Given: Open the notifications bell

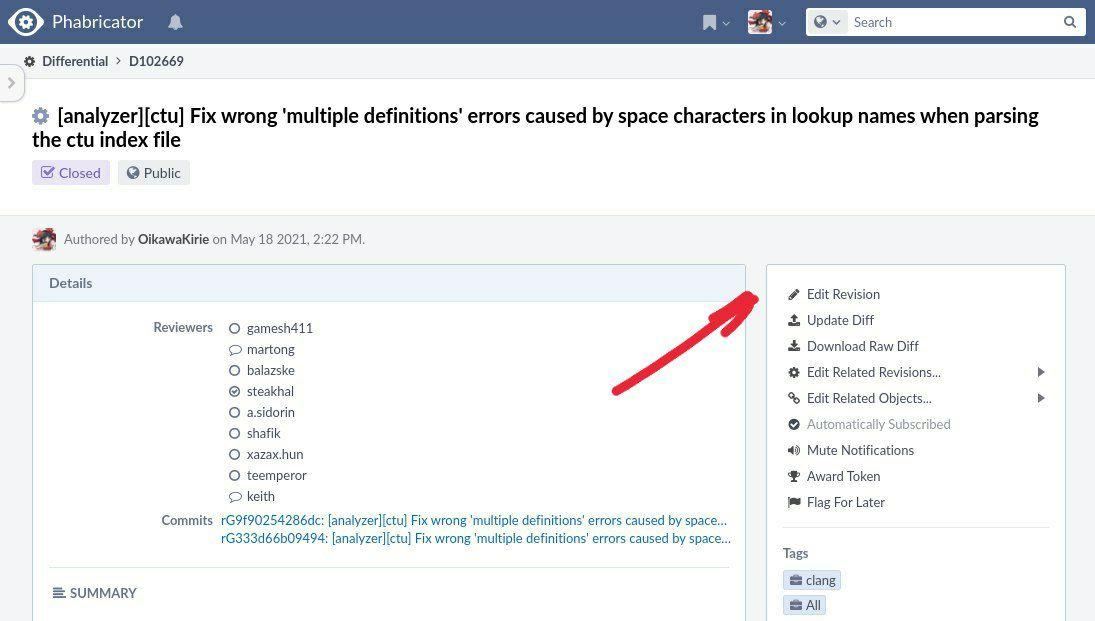Looking at the screenshot, I should point(175,22).
